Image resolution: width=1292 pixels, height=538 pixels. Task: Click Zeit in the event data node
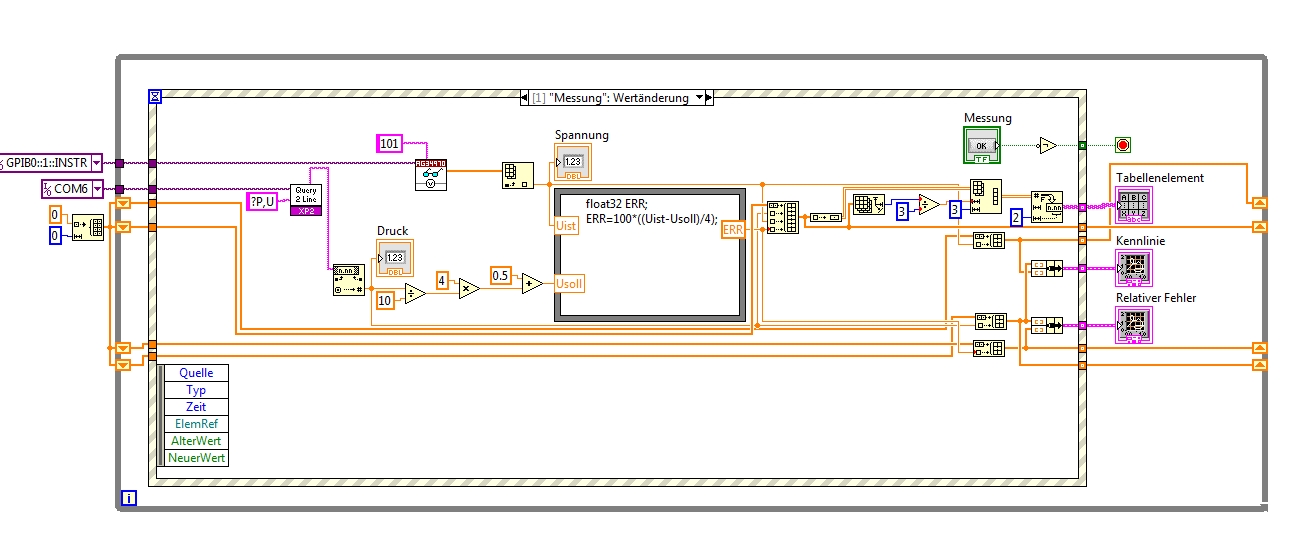tap(197, 407)
